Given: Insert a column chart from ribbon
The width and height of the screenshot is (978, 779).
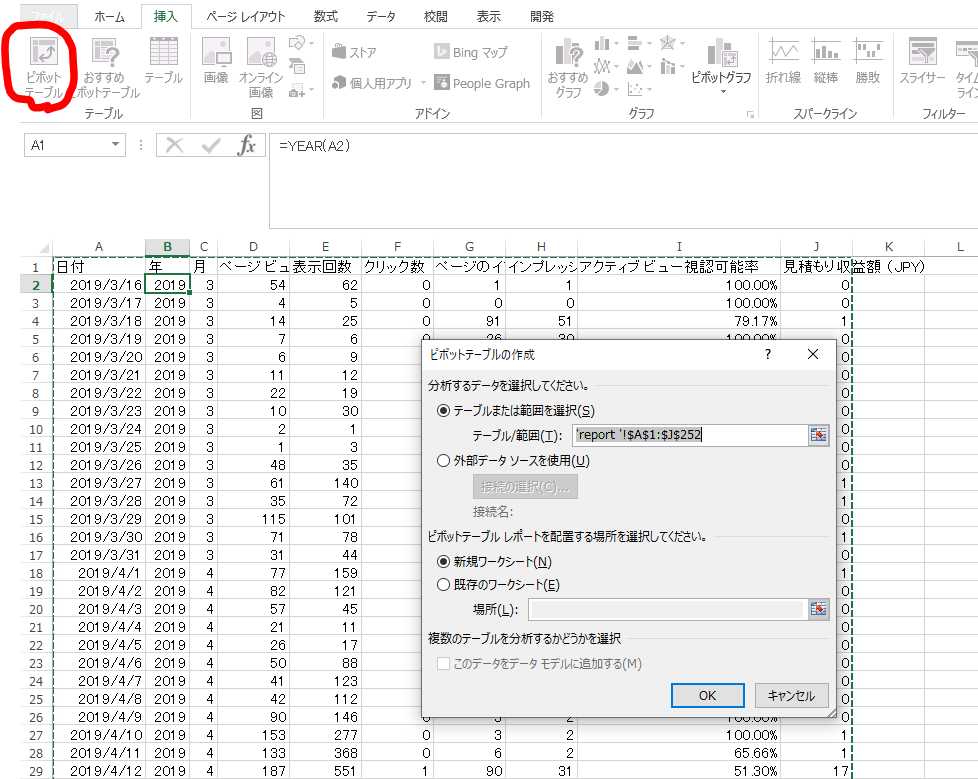Looking at the screenshot, I should [x=602, y=43].
